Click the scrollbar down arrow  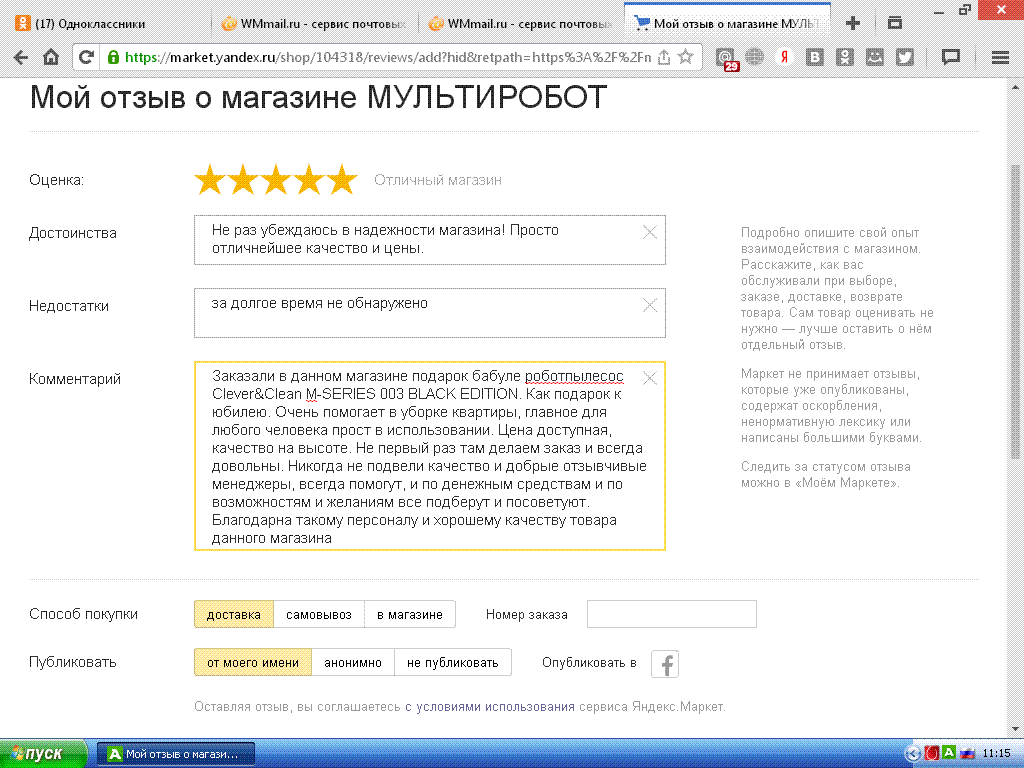(x=1016, y=729)
